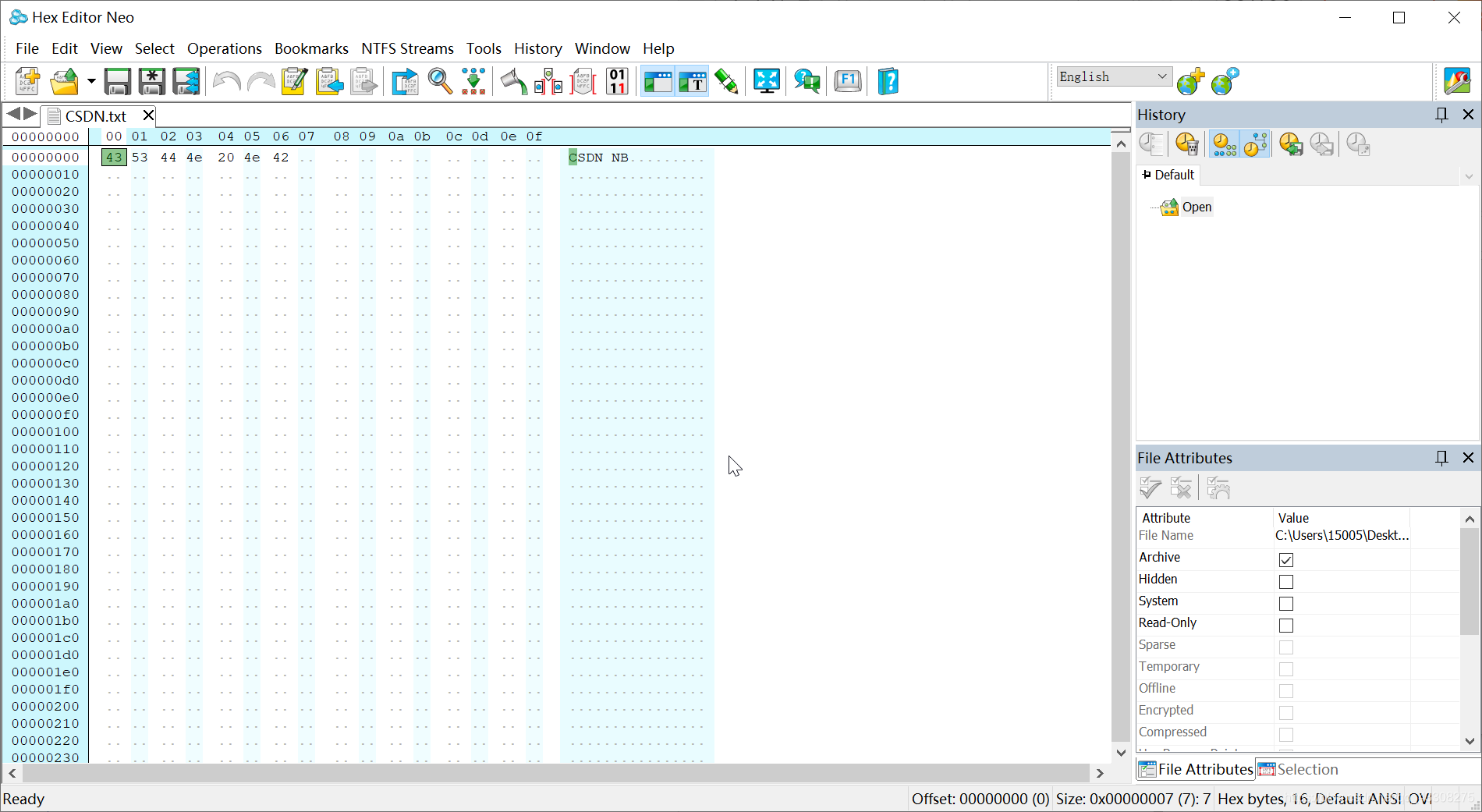Click the greyed Copy clipboard icon
The width and height of the screenshot is (1482, 812).
(363, 81)
